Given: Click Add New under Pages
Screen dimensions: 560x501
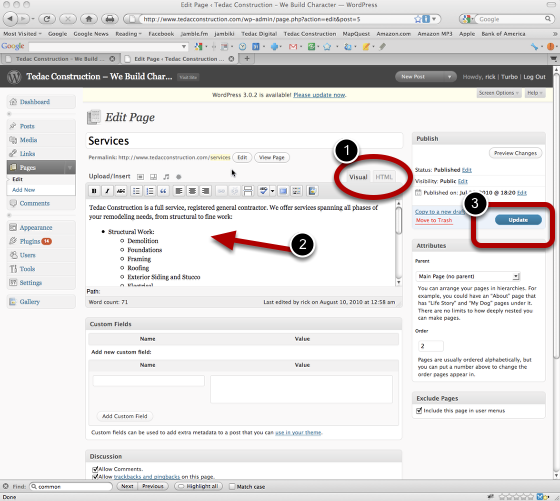Looking at the screenshot, I should (x=24, y=190).
